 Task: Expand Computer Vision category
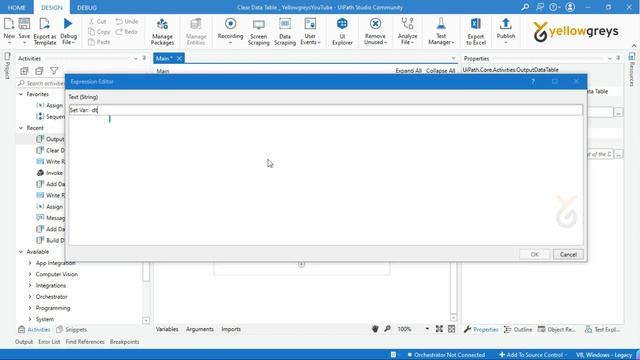30,274
